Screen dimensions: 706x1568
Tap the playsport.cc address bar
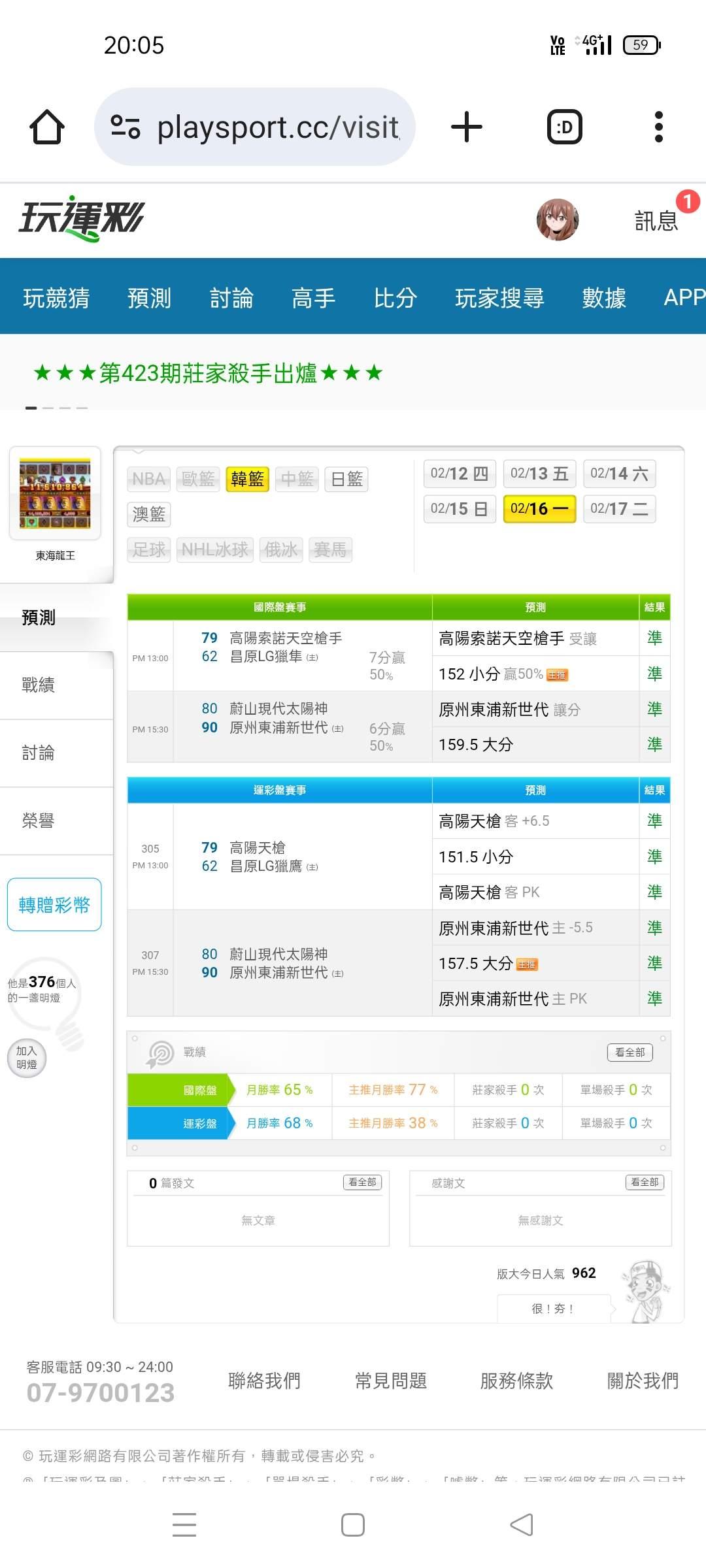coord(255,127)
